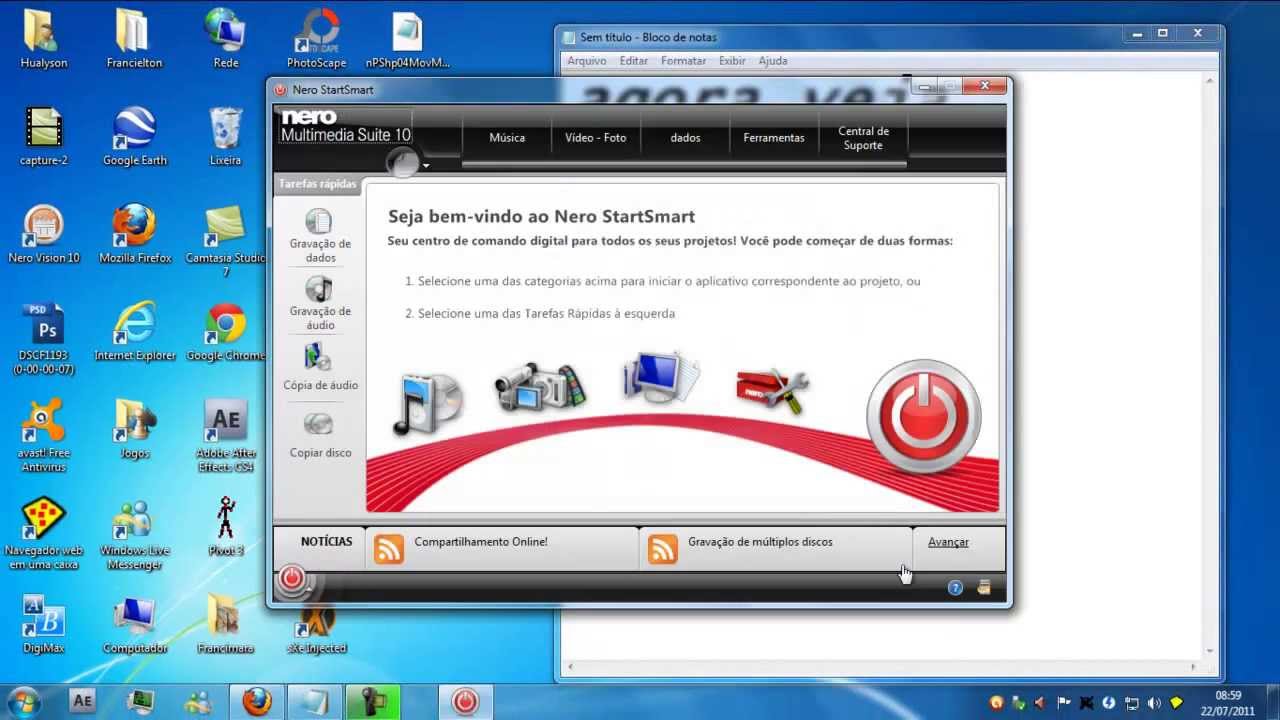1280x720 pixels.
Task: Click the Notepad horizontal scrollbar
Action: pos(882,667)
